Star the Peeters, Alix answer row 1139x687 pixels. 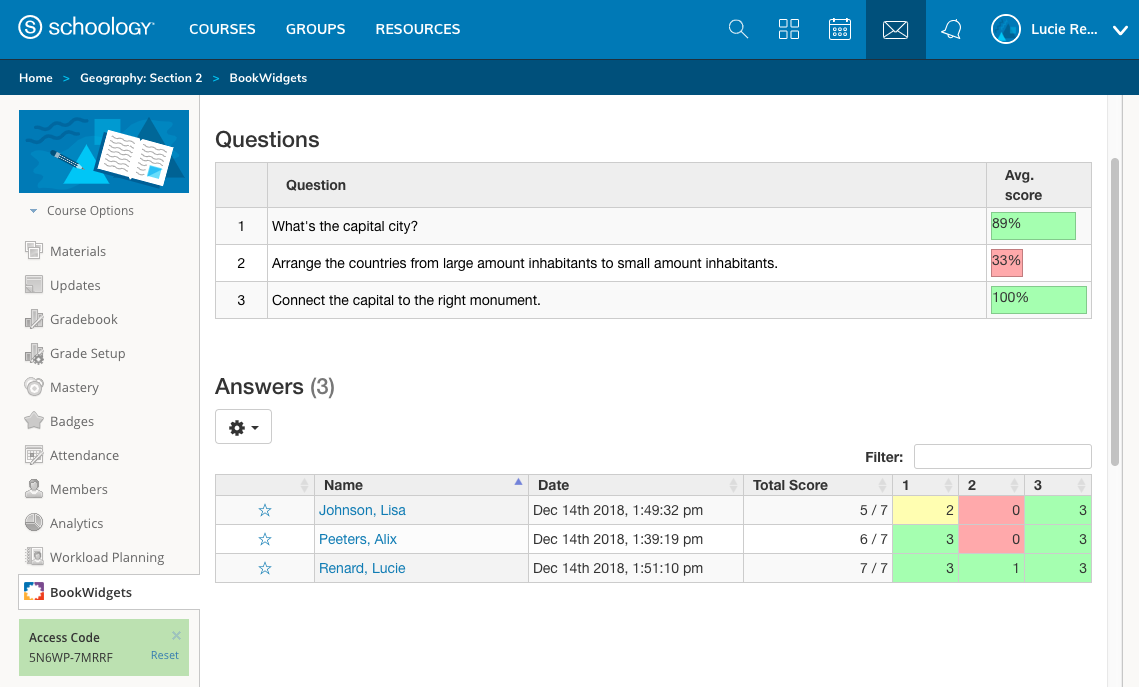[x=265, y=539]
